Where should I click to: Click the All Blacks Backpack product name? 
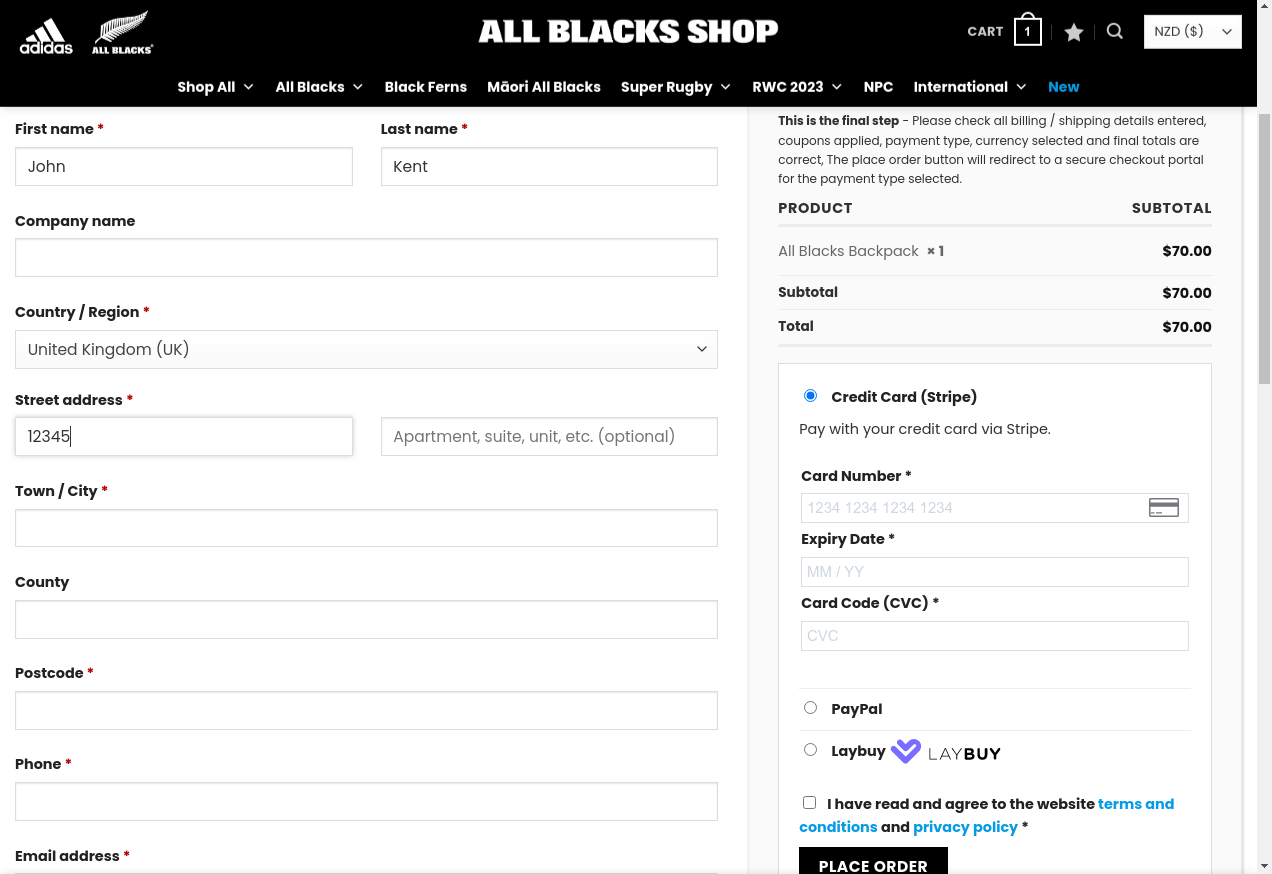pyautogui.click(x=848, y=251)
